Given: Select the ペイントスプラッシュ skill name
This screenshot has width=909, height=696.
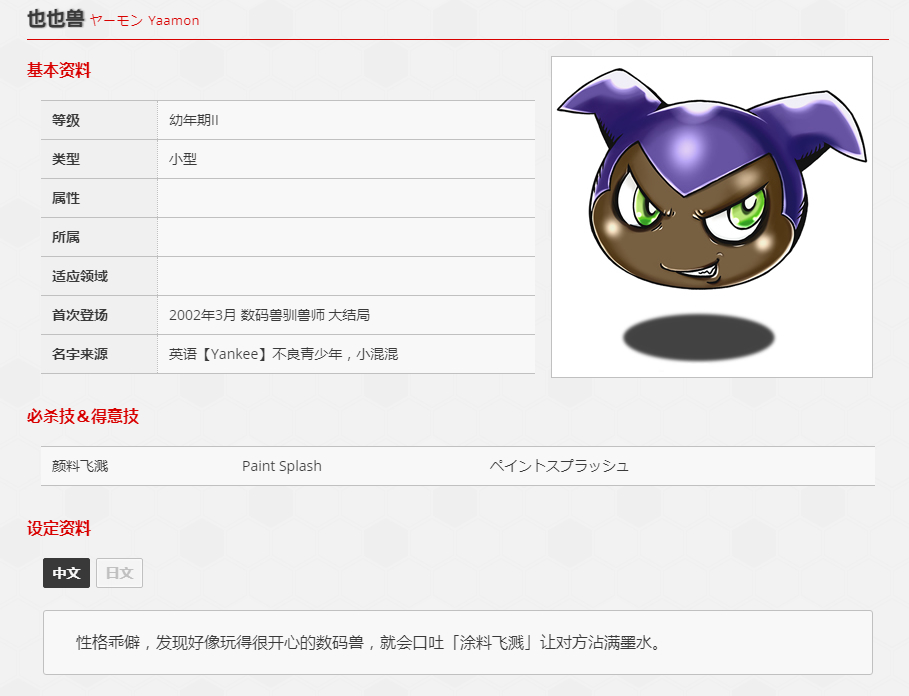Looking at the screenshot, I should 559,466.
